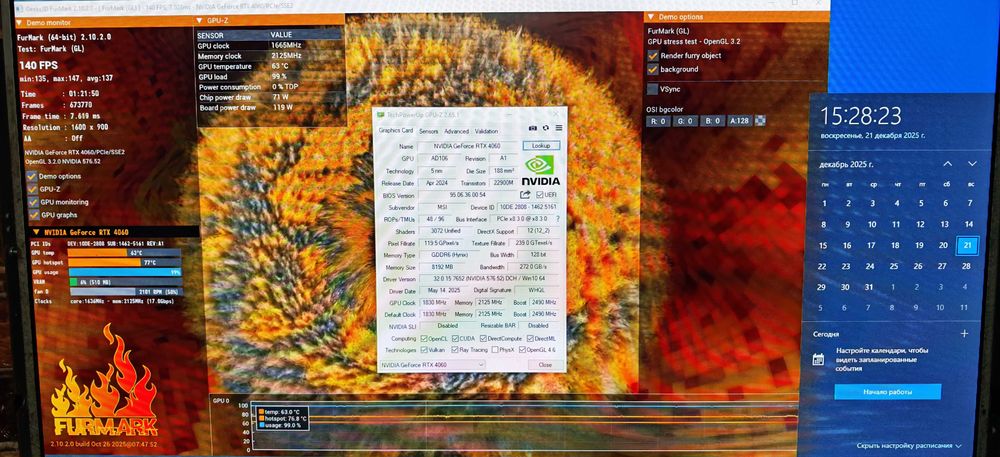Open the GPU-Z hamburger menu

click(x=558, y=128)
